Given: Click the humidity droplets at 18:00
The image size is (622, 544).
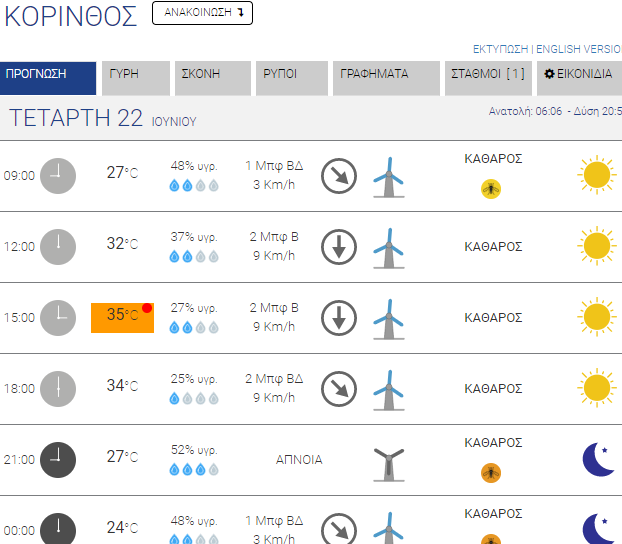Looking at the screenshot, I should click(x=194, y=398).
